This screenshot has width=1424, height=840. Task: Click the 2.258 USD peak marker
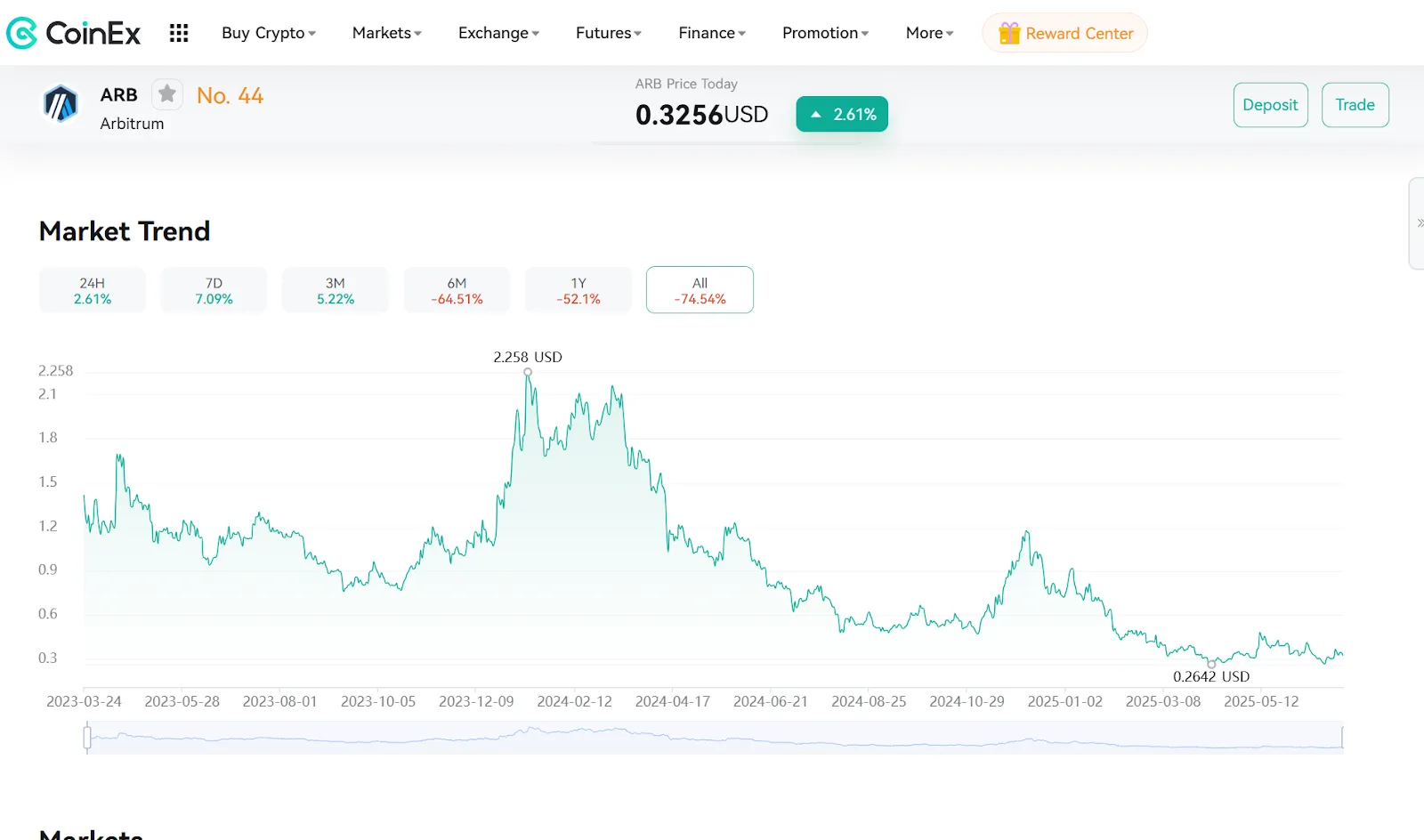[528, 371]
